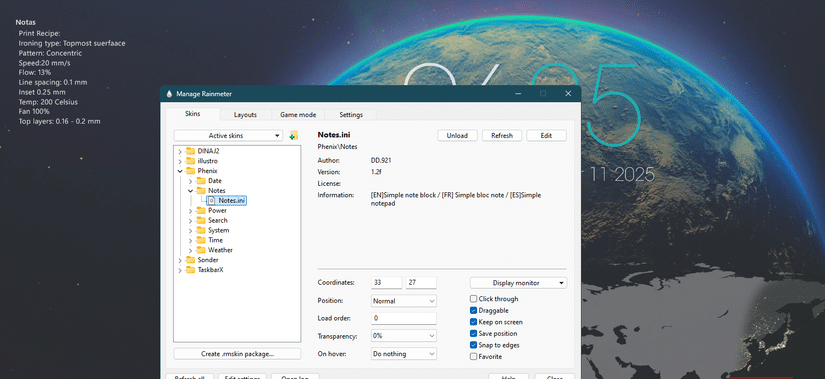Select the Notes.ini tree label

(232, 201)
